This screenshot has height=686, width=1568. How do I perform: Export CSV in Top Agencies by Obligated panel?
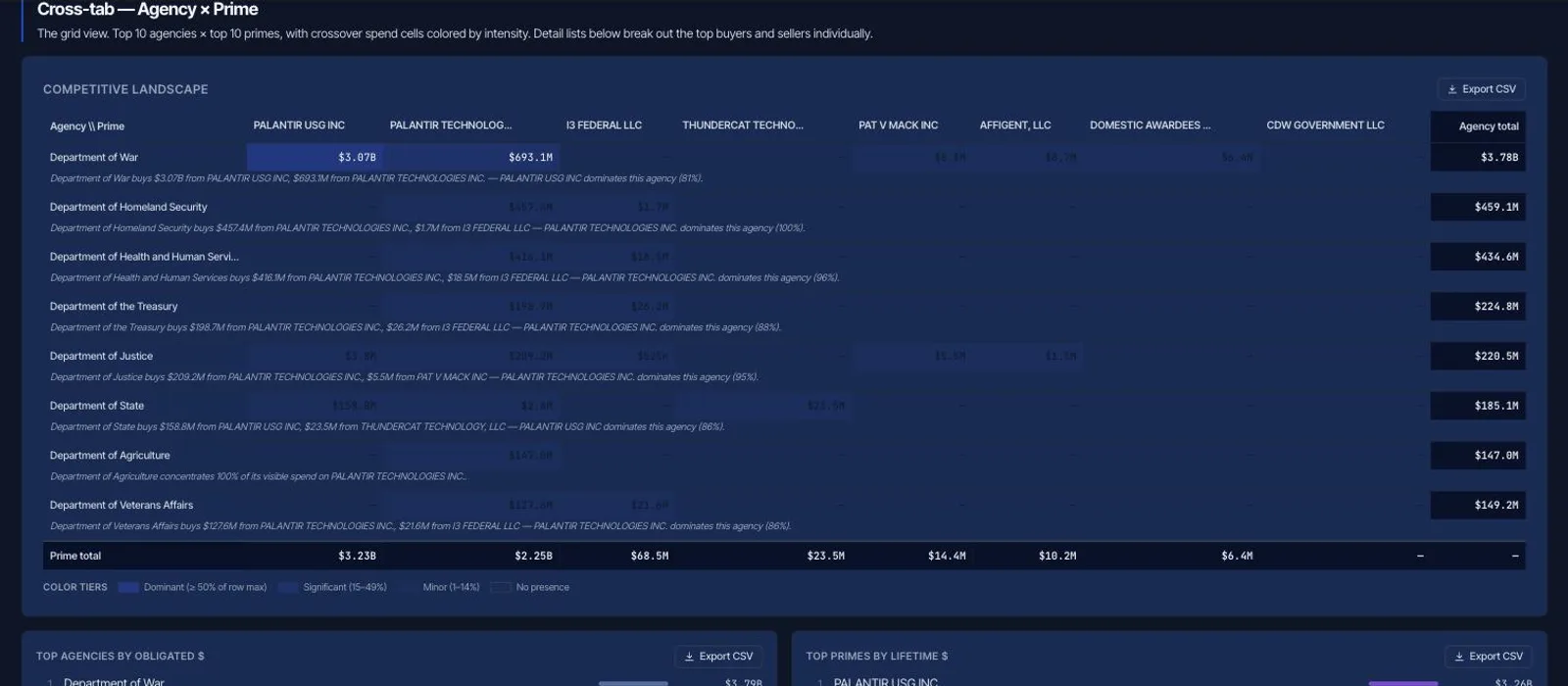click(718, 657)
